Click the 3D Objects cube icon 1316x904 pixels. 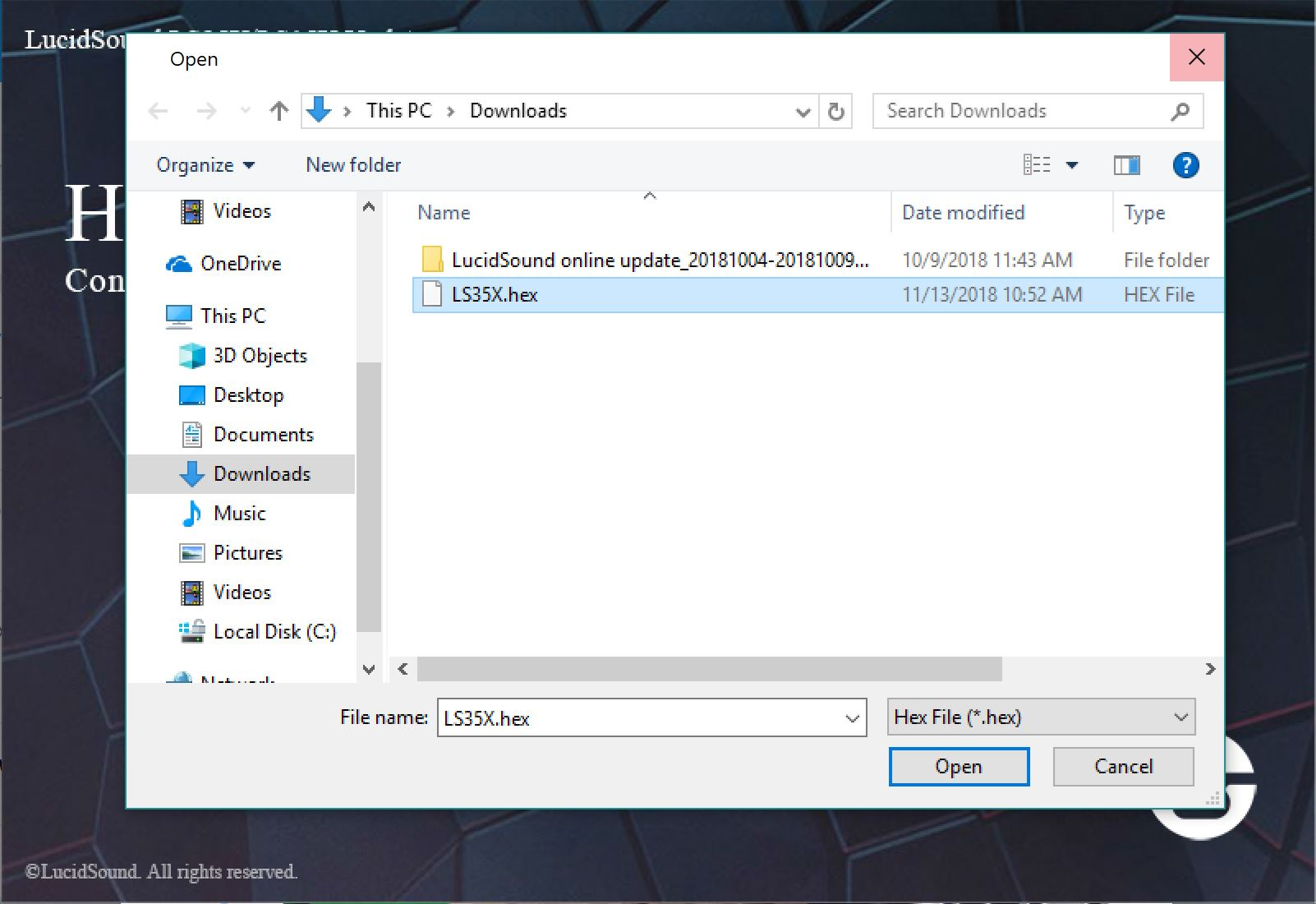point(192,356)
